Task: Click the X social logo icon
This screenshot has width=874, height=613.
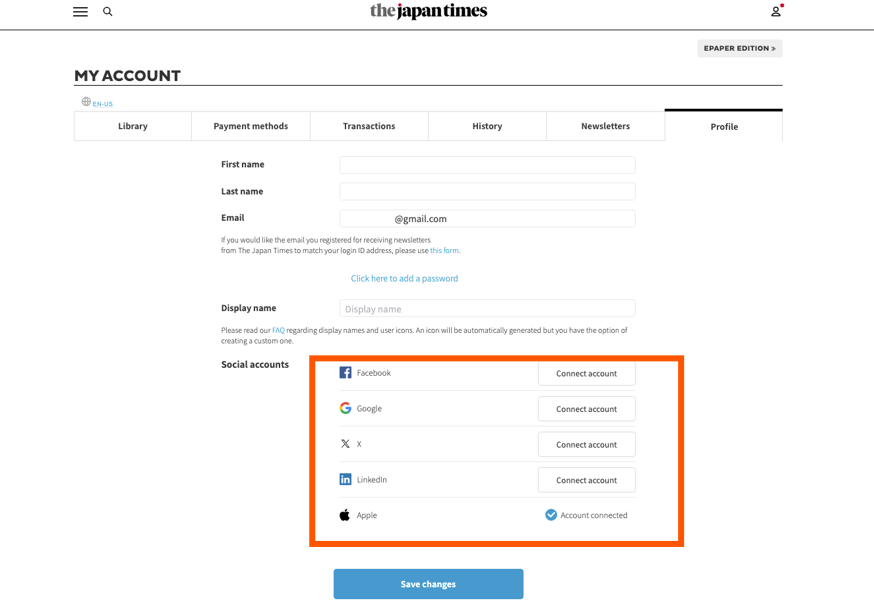Action: point(345,444)
